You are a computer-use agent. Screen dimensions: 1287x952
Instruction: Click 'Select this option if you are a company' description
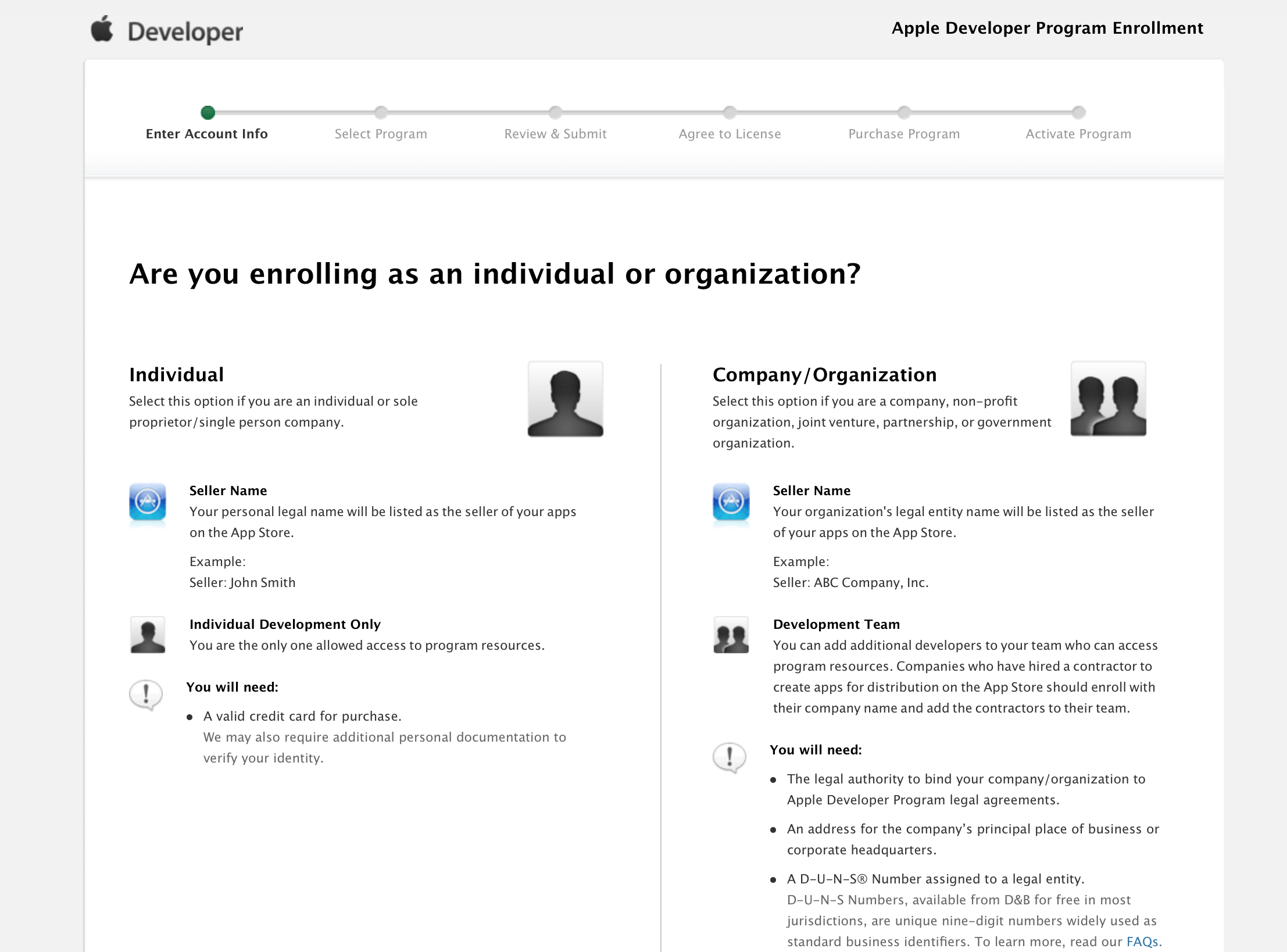click(x=882, y=422)
